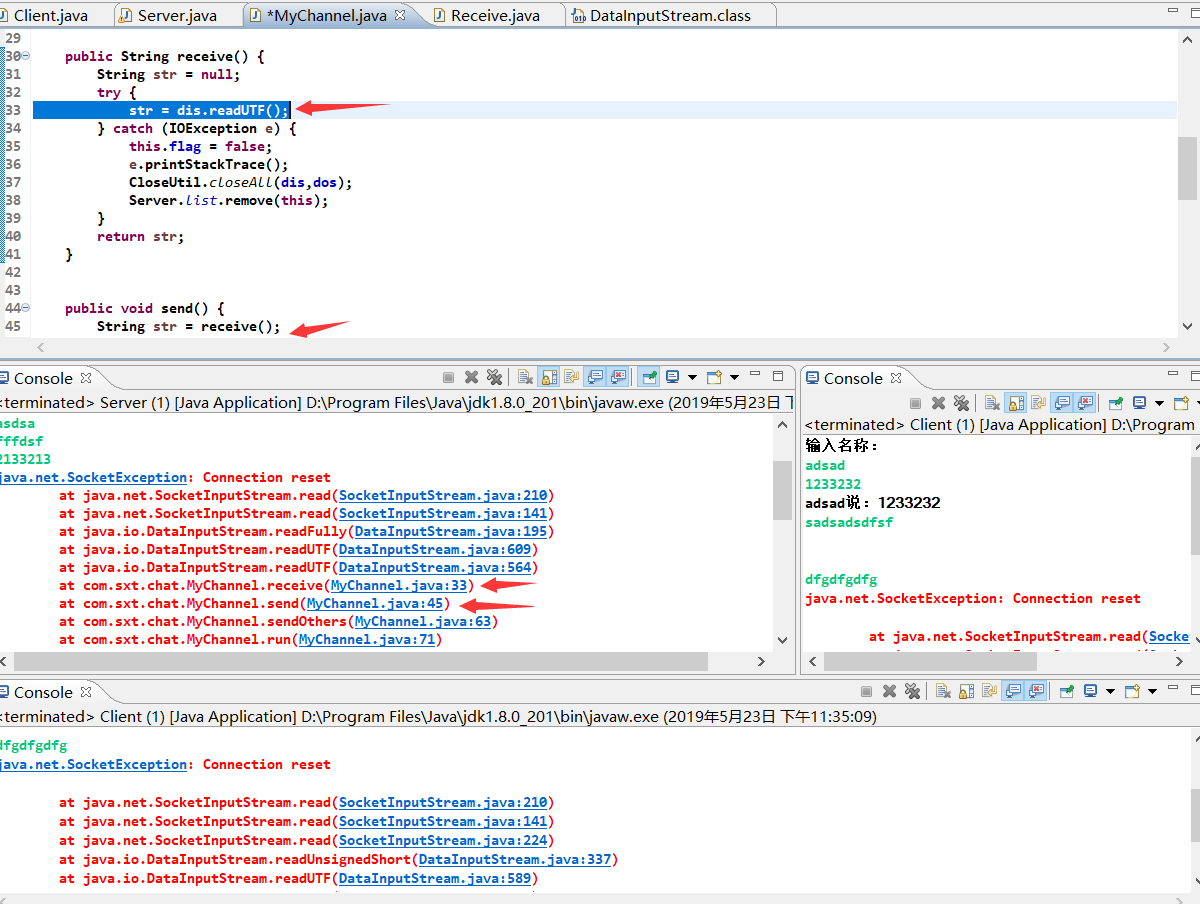Toggle Scroll Lock in bottom Client console

966,691
